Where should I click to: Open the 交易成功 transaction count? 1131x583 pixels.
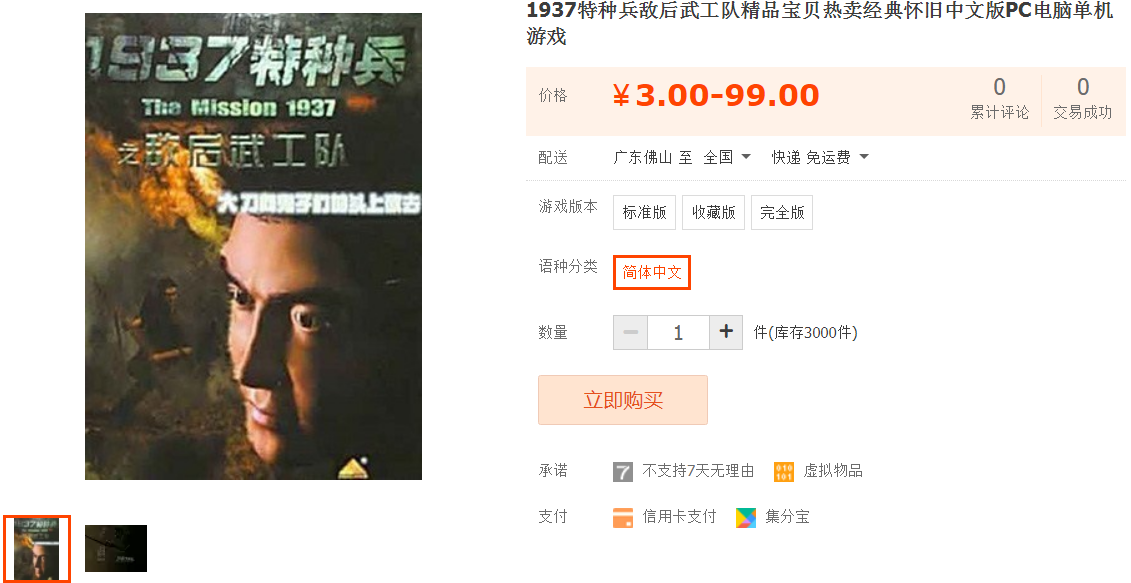1083,99
